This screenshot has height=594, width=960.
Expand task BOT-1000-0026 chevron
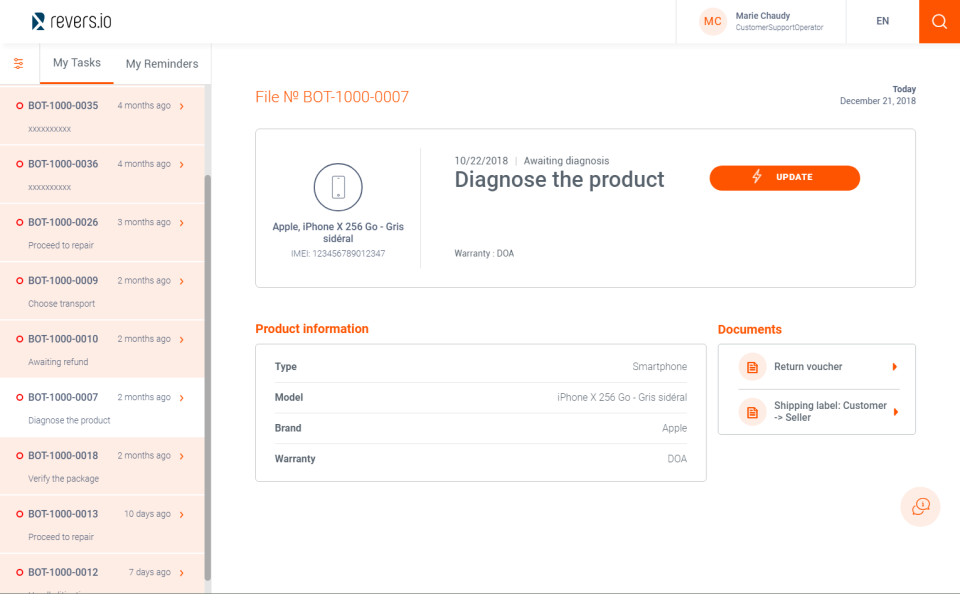[182, 223]
